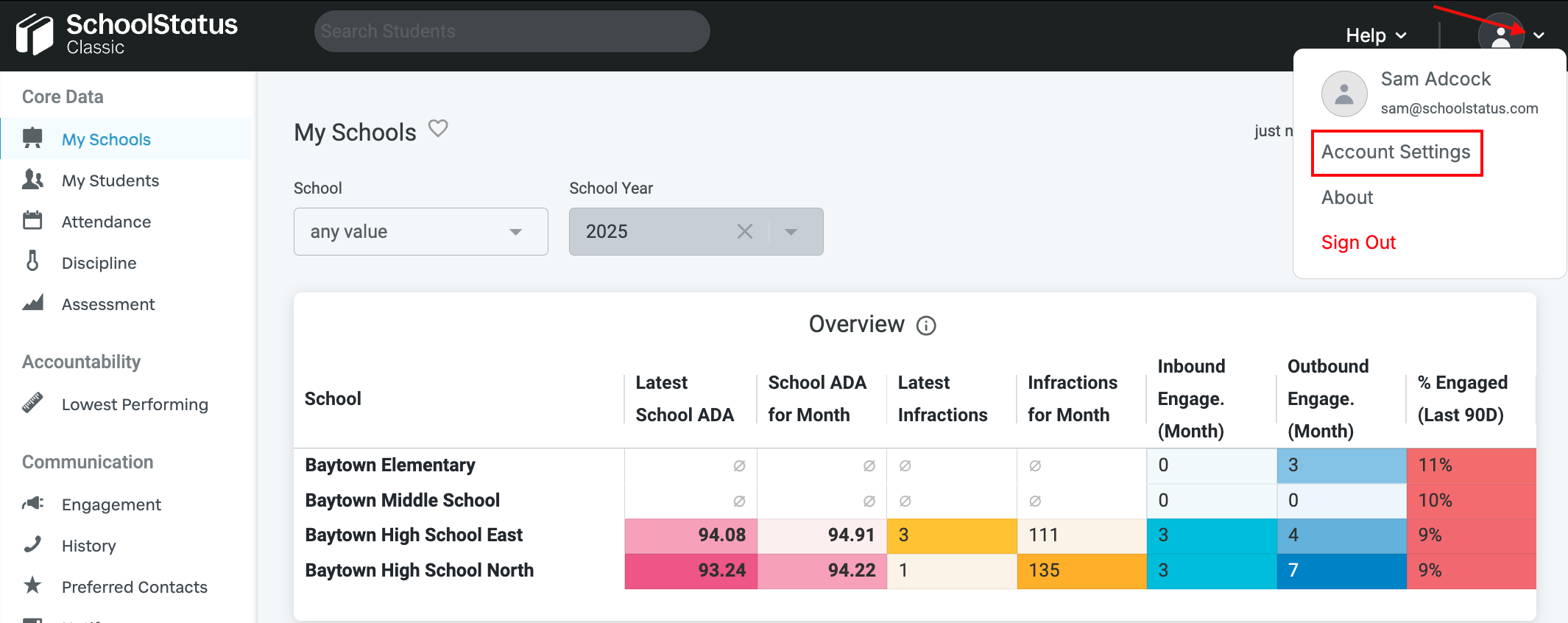Select About in the user menu
The width and height of the screenshot is (1568, 623).
click(1347, 197)
